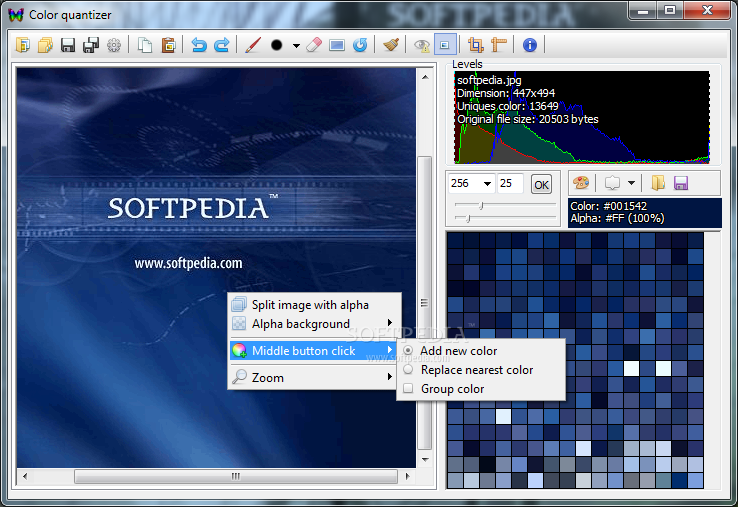Click the horizontal scrollbar right arrow
The height and width of the screenshot is (507, 738).
click(x=408, y=476)
